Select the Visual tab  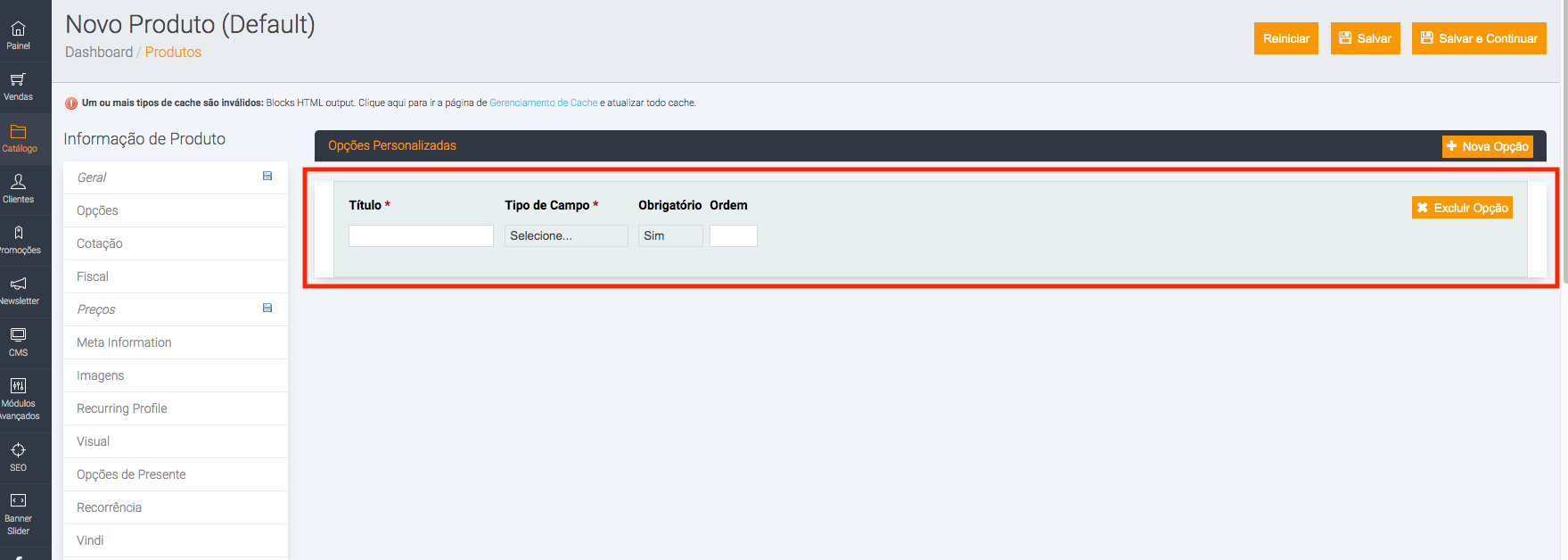pos(176,441)
